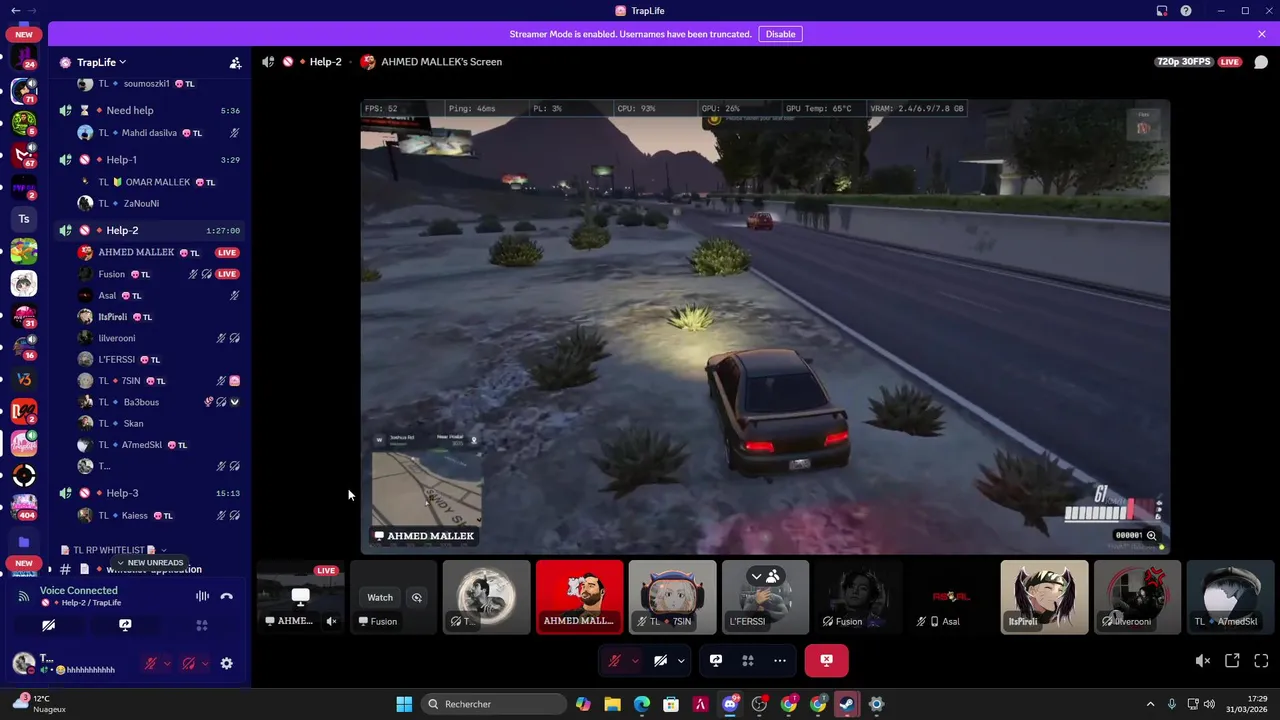Open the Steam icon on the taskbar

pyautogui.click(x=846, y=704)
